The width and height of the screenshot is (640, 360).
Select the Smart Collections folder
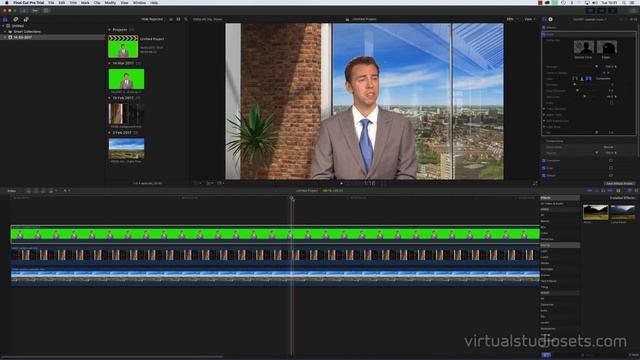pyautogui.click(x=27, y=31)
